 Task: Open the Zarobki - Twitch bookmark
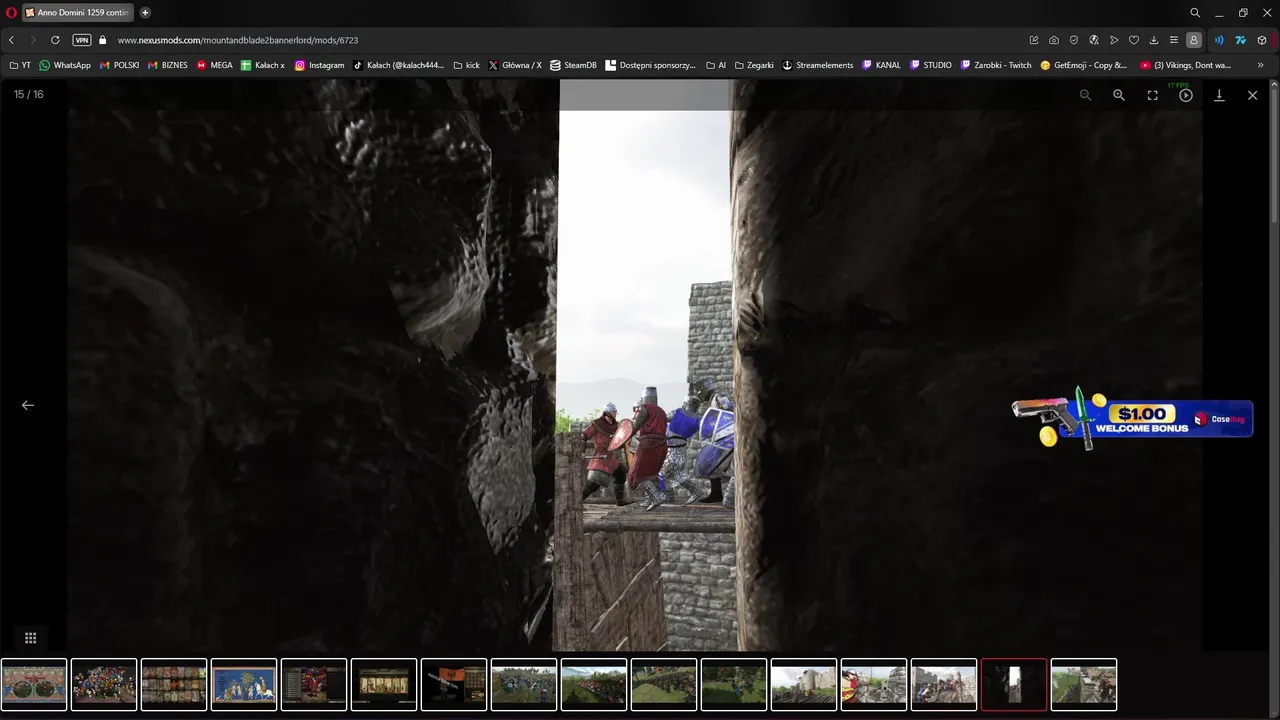996,65
